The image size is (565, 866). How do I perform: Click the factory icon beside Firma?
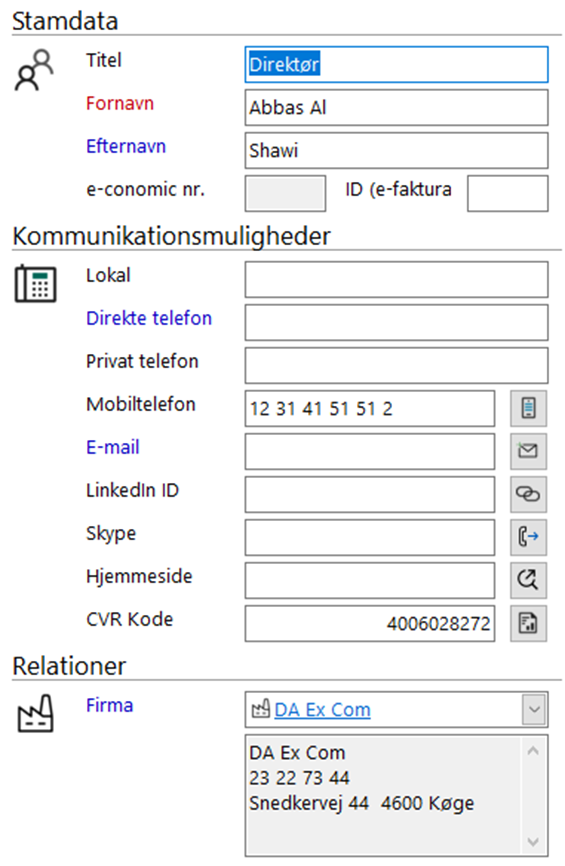35,713
